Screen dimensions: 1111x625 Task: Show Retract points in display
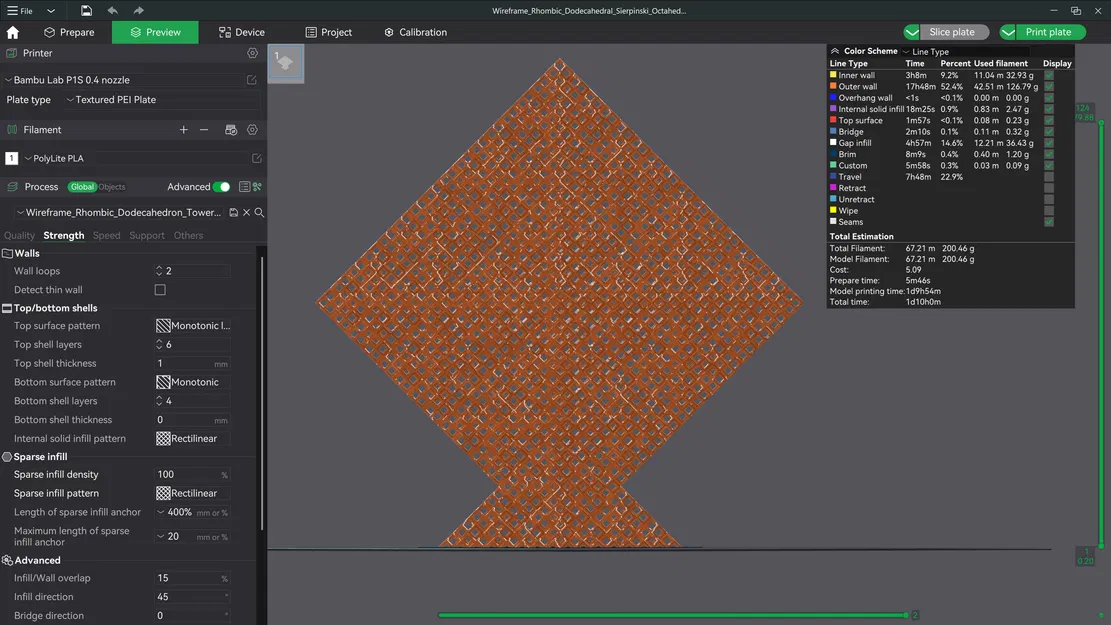pyautogui.click(x=1049, y=188)
